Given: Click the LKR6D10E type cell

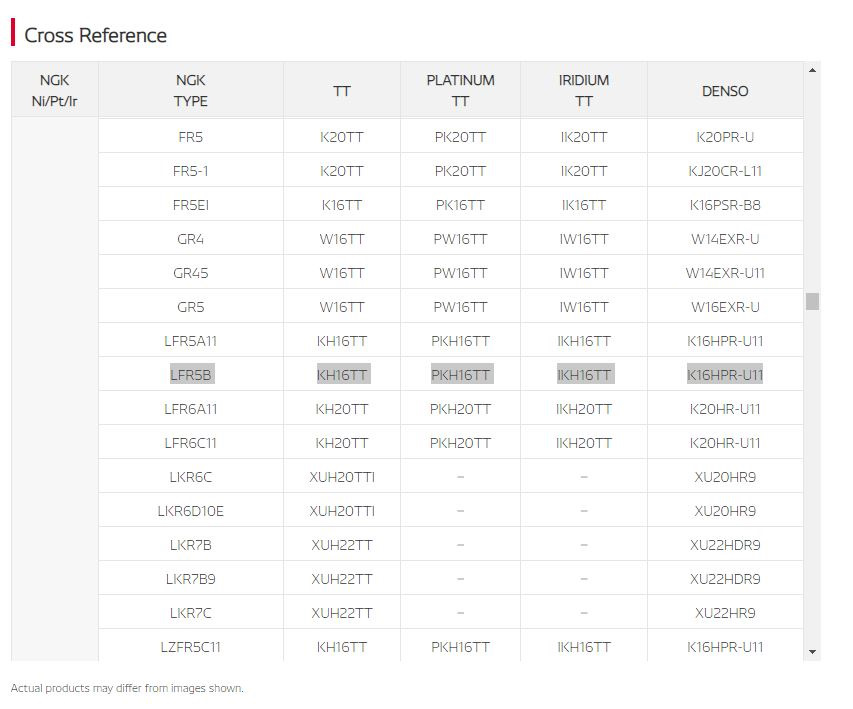Looking at the screenshot, I should click(x=191, y=511).
